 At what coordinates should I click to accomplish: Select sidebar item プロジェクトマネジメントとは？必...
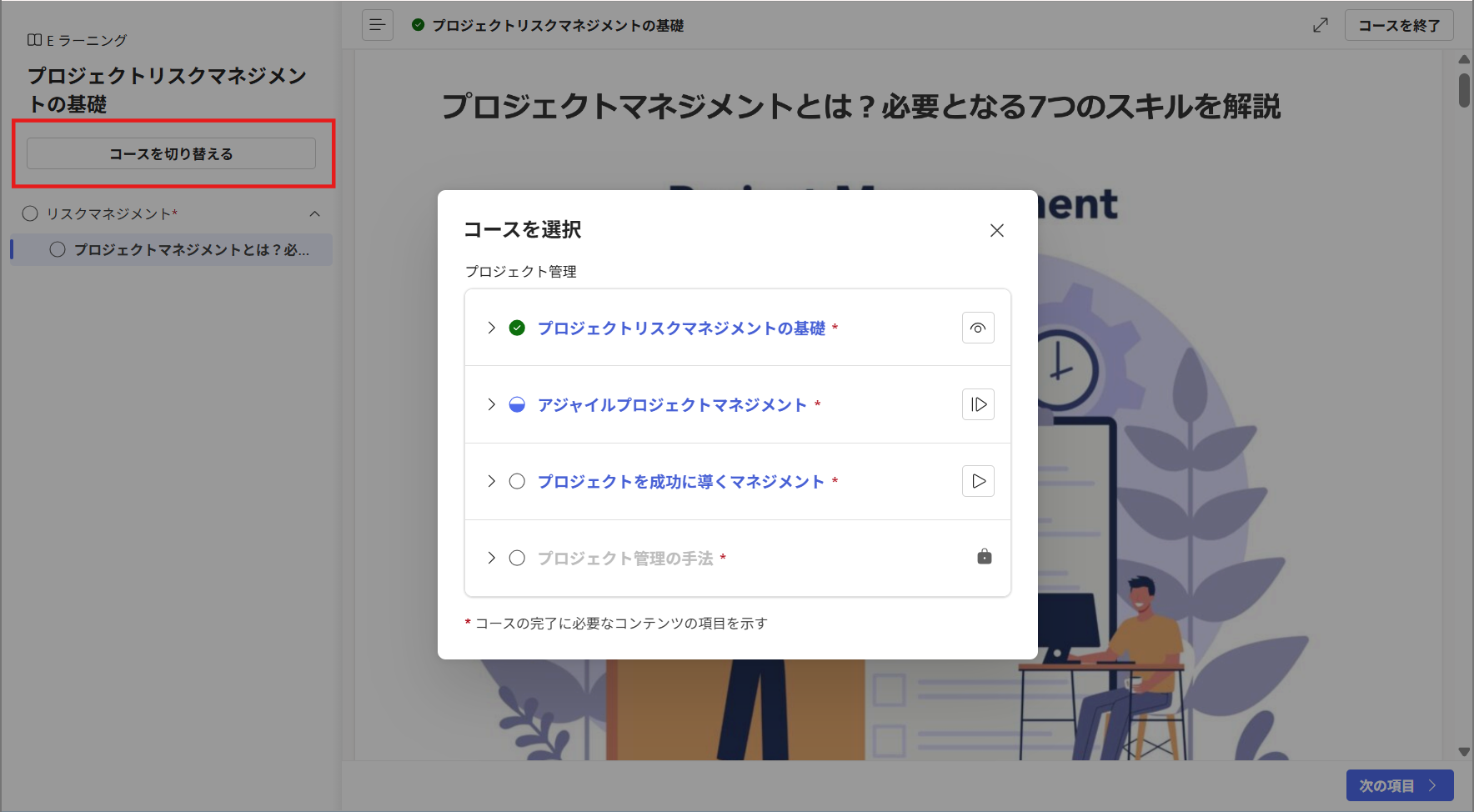pyautogui.click(x=172, y=249)
